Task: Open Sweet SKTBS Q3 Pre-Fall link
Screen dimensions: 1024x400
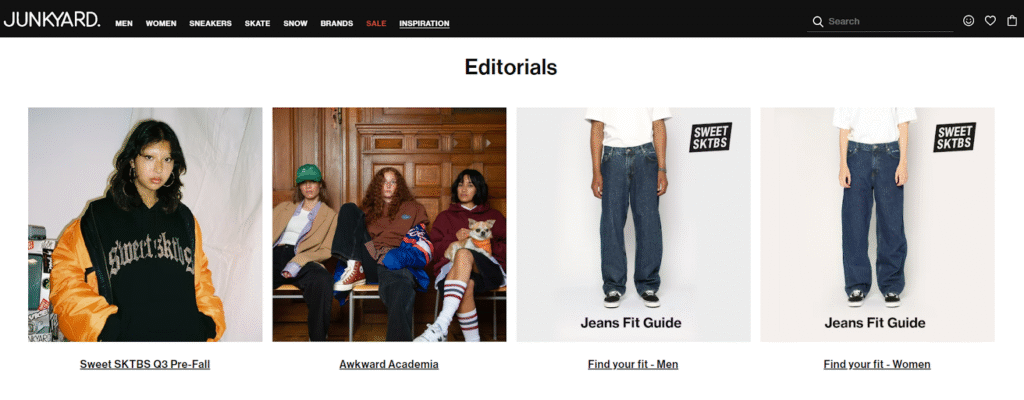Action: tap(145, 364)
